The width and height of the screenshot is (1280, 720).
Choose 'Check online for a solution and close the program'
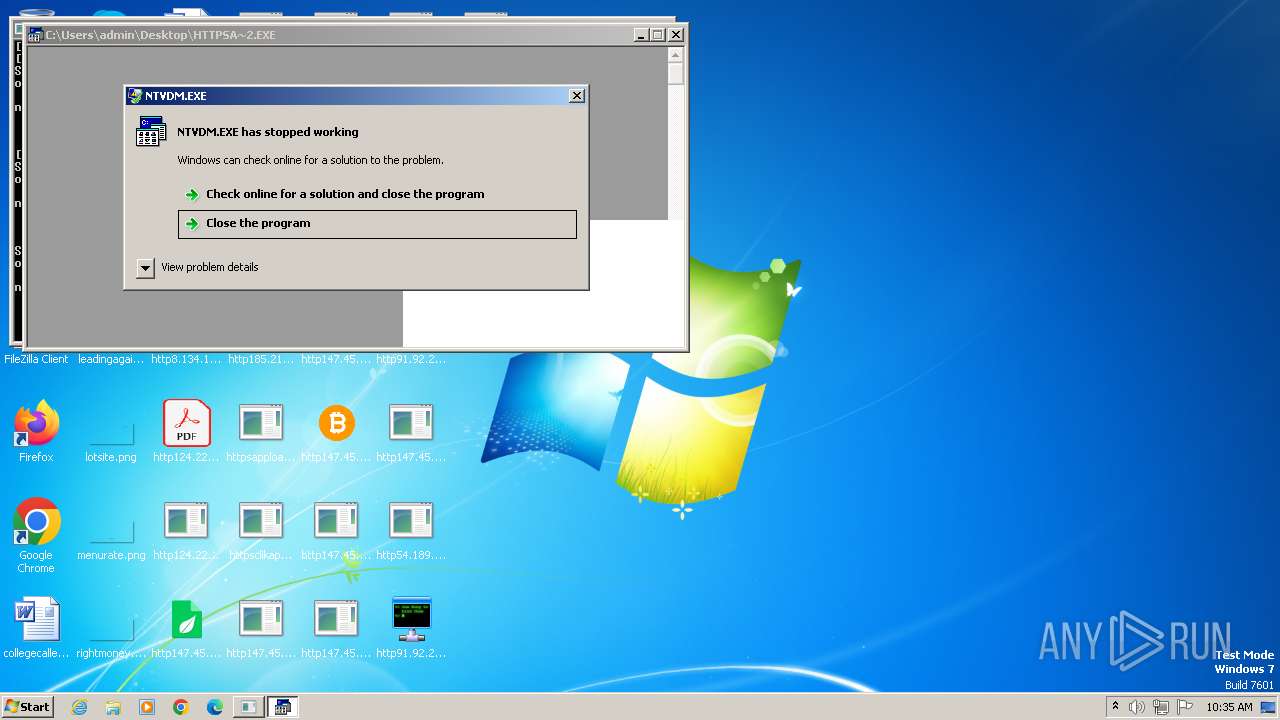(377, 195)
